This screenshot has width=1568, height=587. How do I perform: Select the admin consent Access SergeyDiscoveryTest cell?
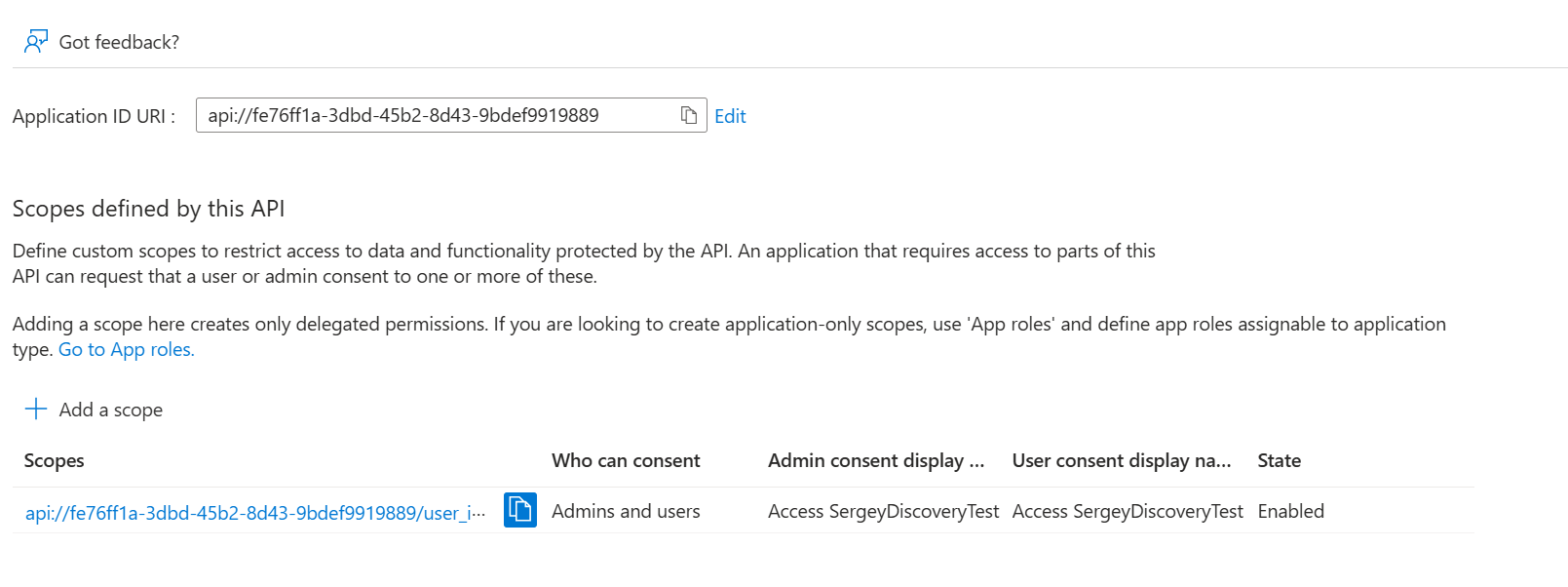883,511
